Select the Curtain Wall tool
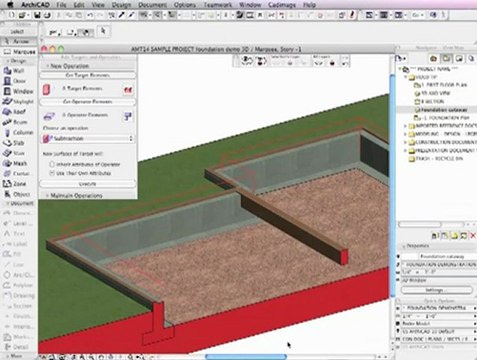 click(17, 173)
